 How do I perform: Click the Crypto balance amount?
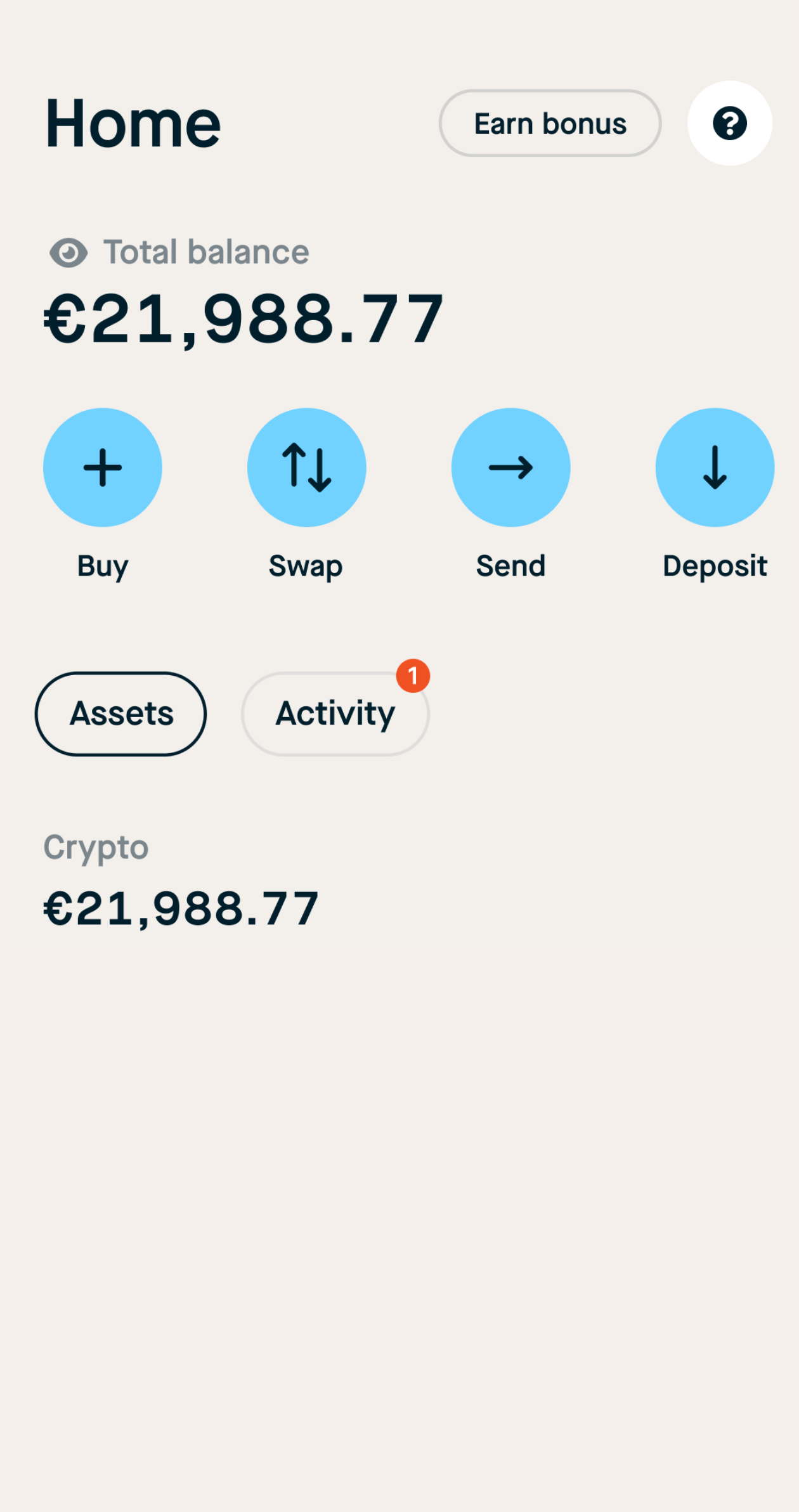click(181, 908)
